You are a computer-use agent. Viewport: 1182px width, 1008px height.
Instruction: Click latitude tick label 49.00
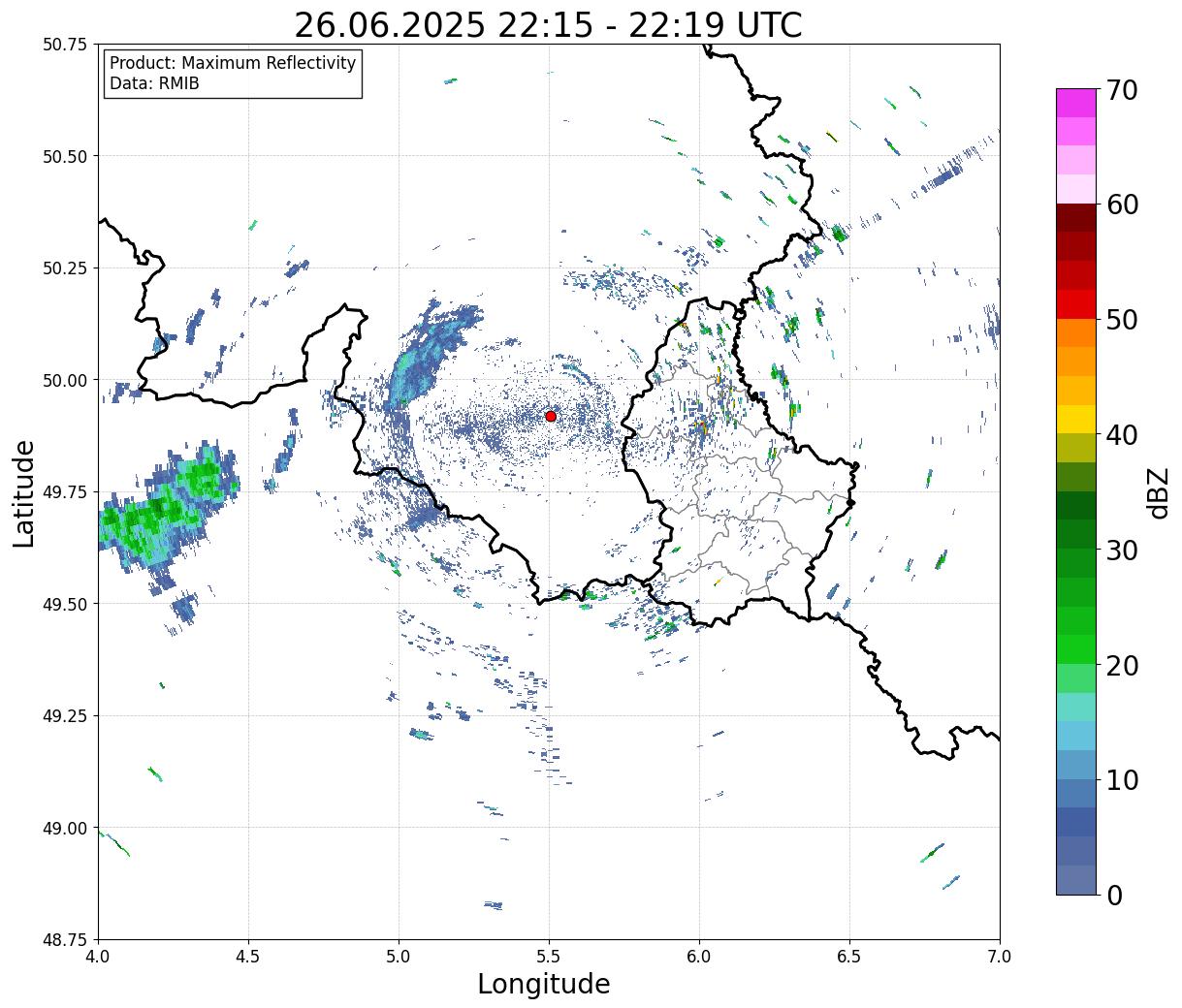click(x=64, y=828)
